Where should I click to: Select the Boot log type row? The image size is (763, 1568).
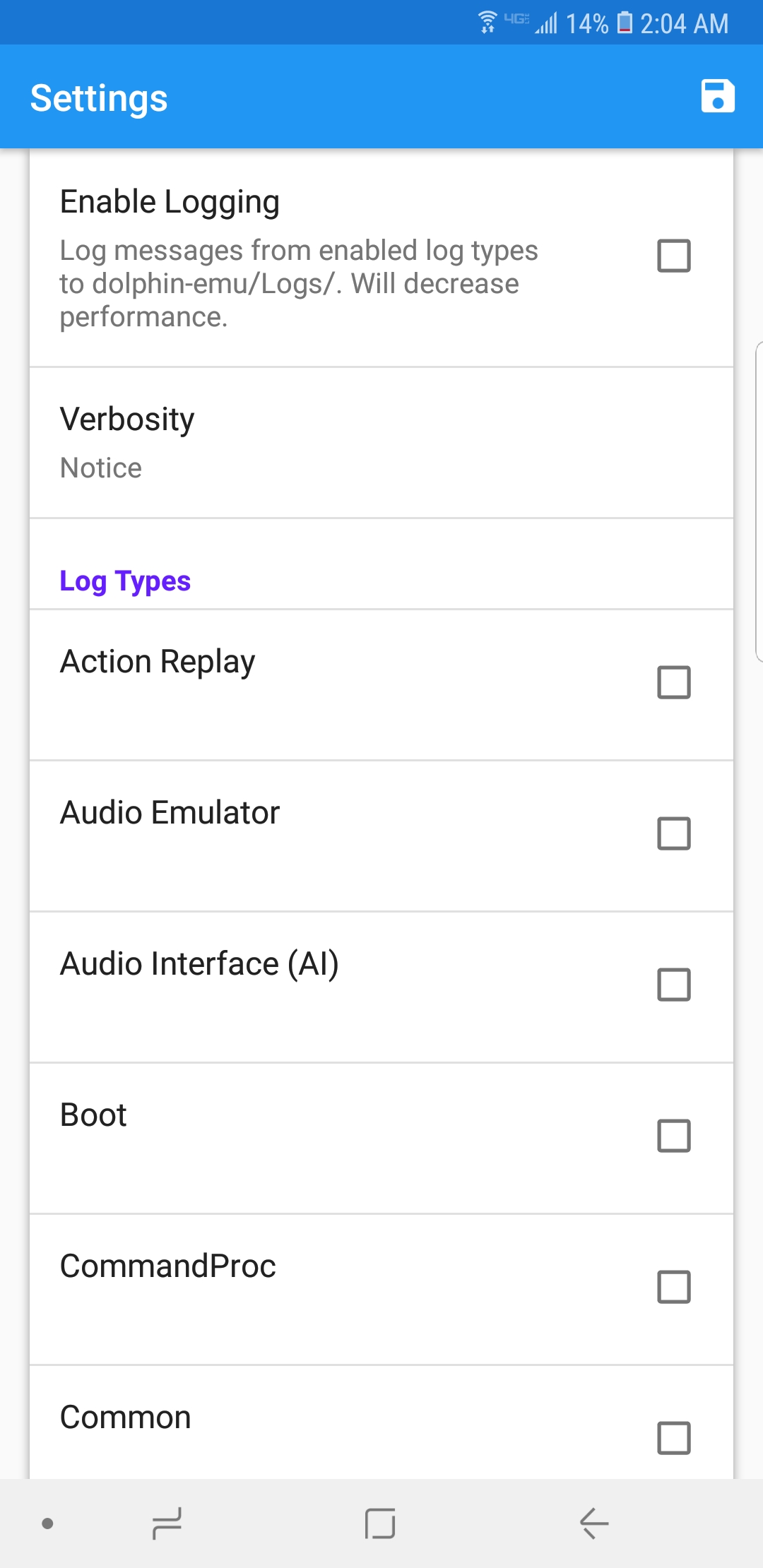(381, 1139)
